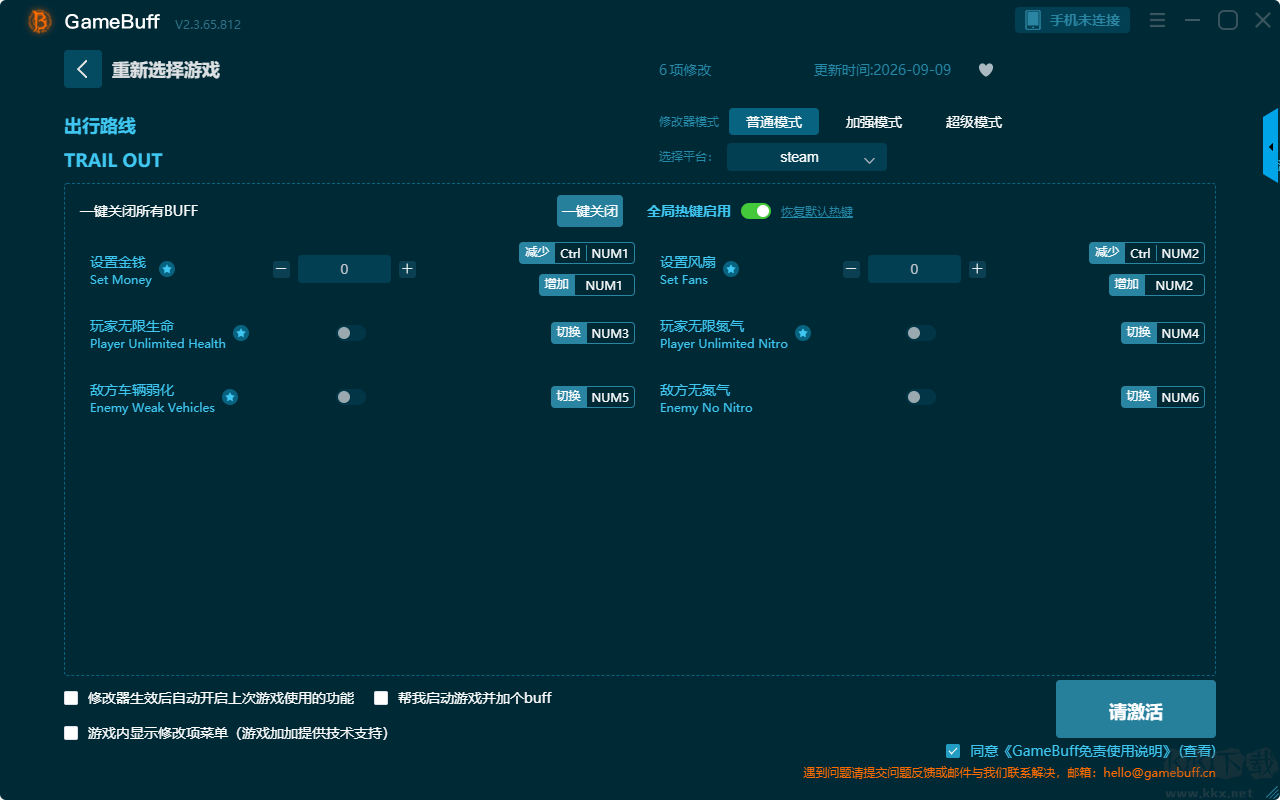The width and height of the screenshot is (1280, 800).
Task: Open the hamburger menu icon
Action: click(1157, 20)
